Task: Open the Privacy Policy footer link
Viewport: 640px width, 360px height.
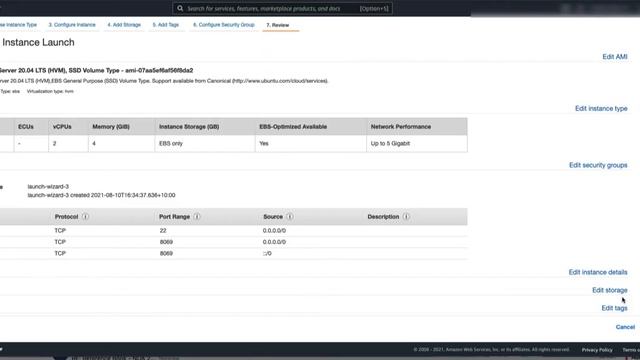Action: pos(597,350)
